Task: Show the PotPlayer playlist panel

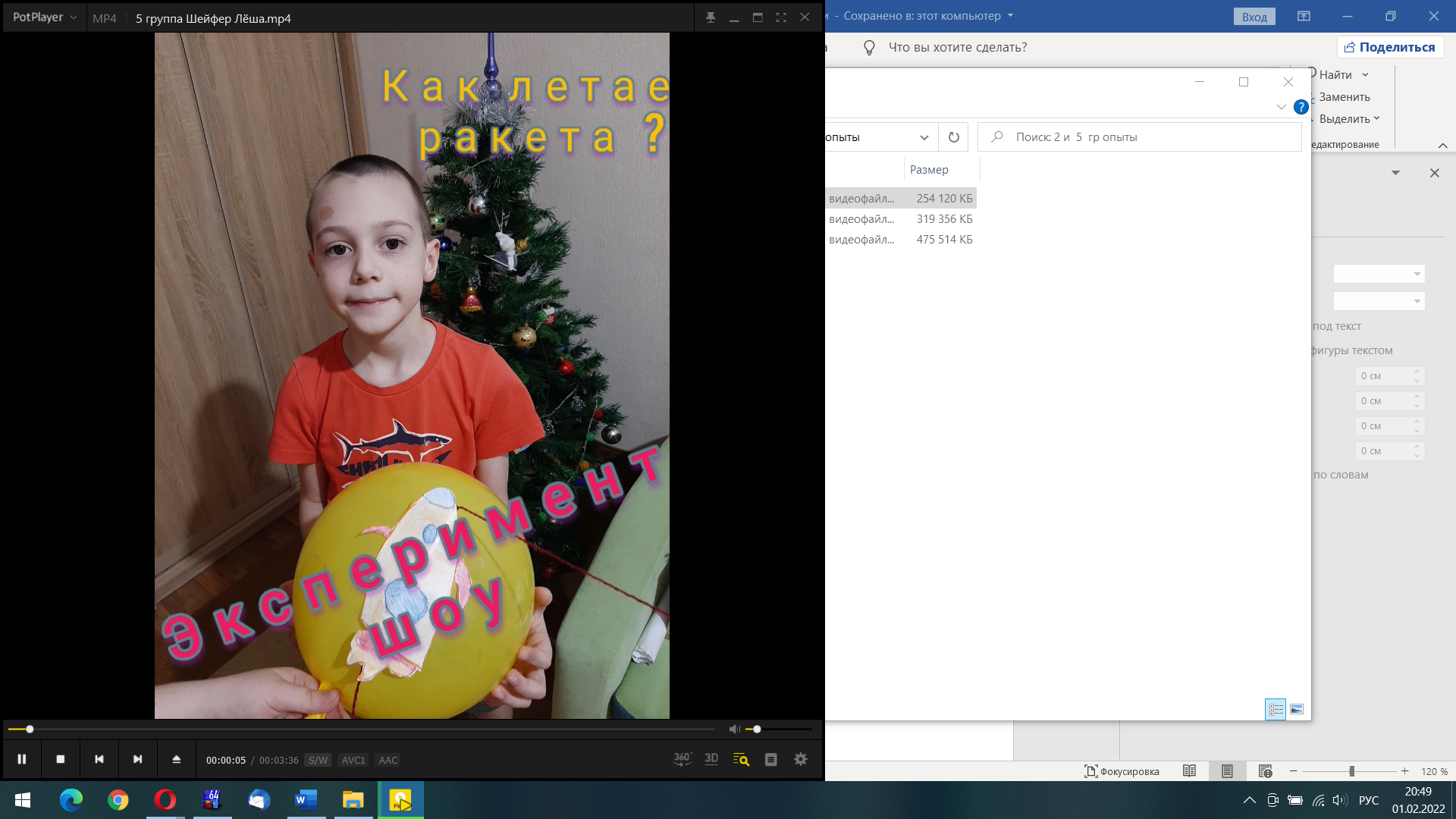Action: click(771, 759)
